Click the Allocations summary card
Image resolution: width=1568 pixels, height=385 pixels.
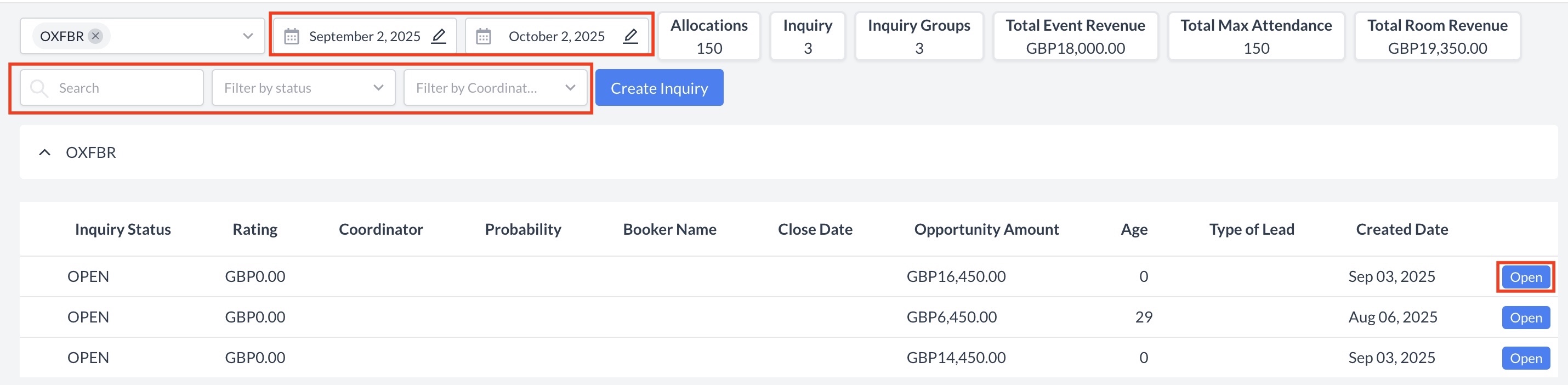point(708,37)
